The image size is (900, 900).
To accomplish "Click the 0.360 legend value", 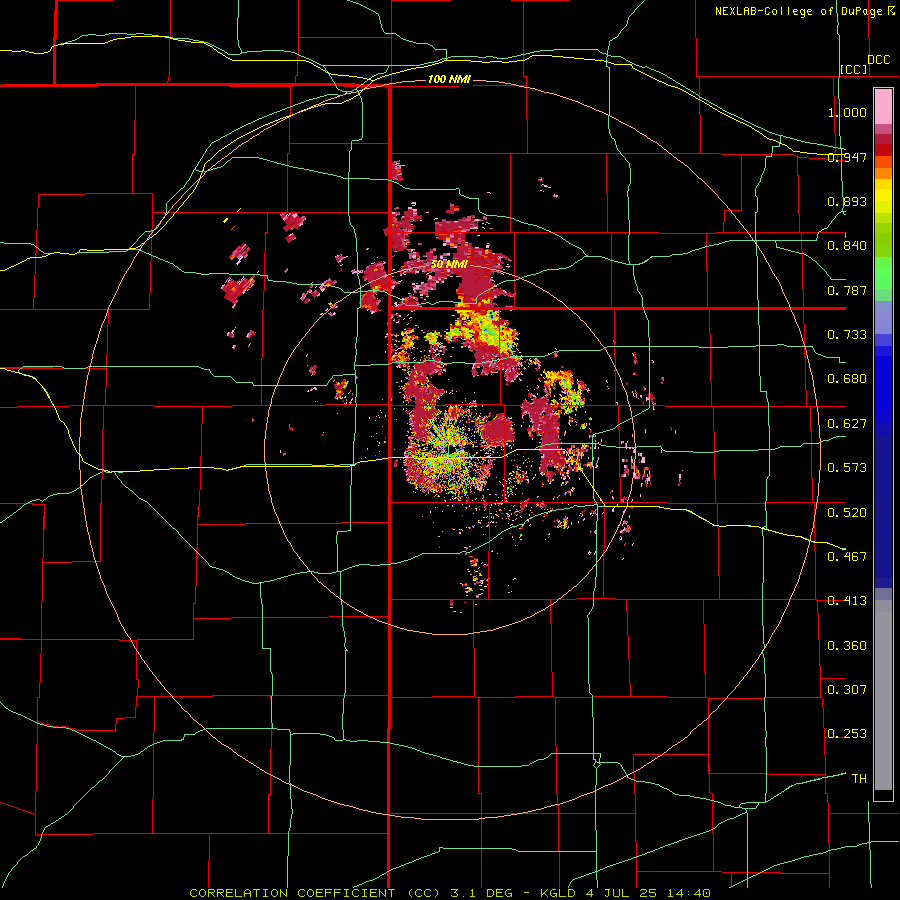I will point(847,646).
